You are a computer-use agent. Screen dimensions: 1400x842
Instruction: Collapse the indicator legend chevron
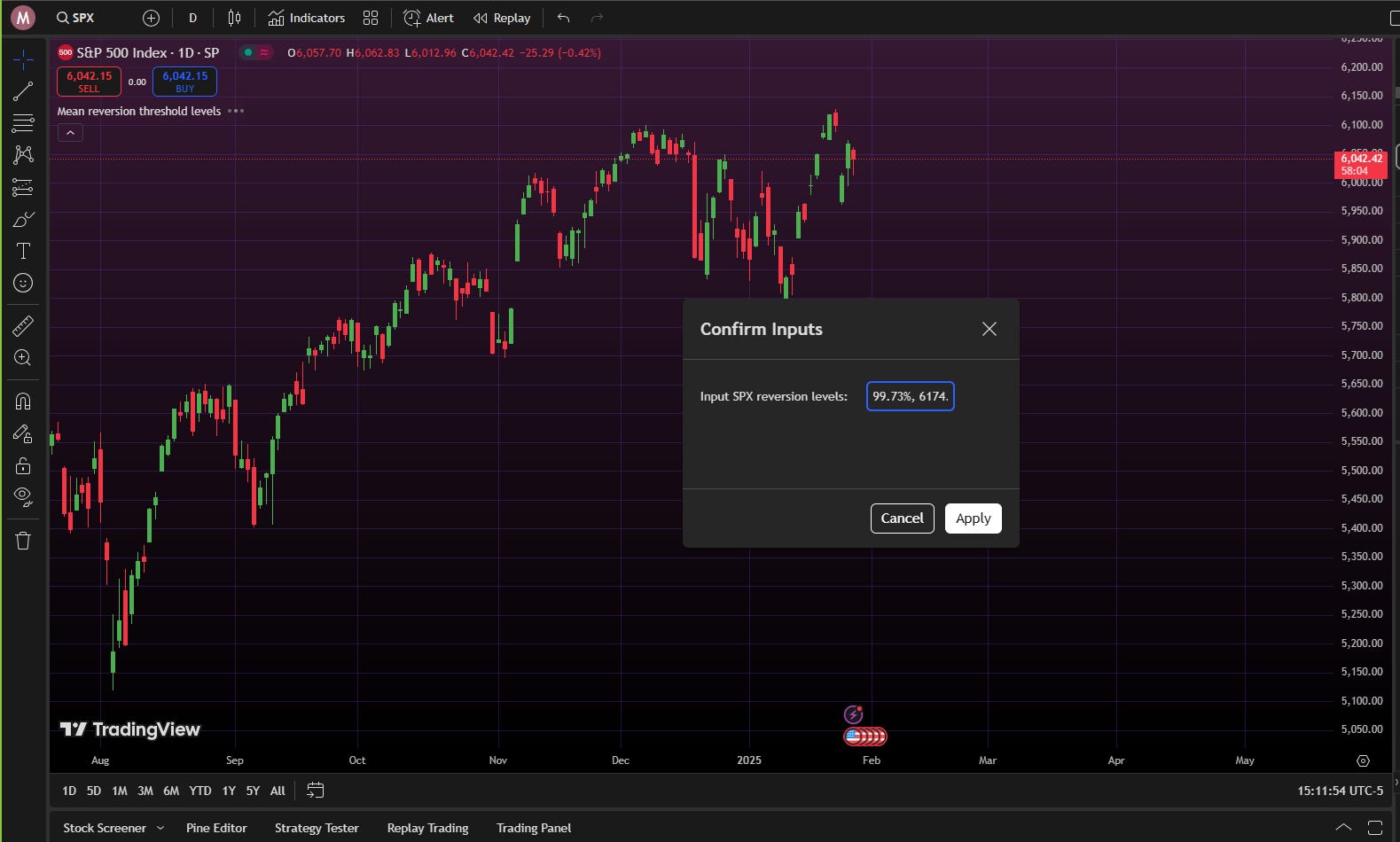pos(70,133)
